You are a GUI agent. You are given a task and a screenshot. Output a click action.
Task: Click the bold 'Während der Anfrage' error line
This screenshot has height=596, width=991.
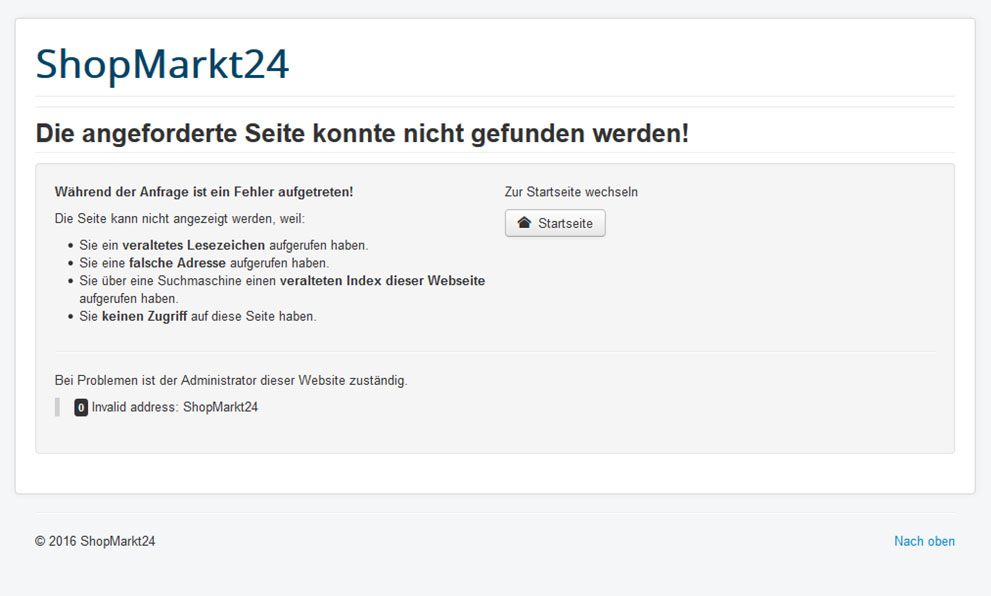[203, 192]
